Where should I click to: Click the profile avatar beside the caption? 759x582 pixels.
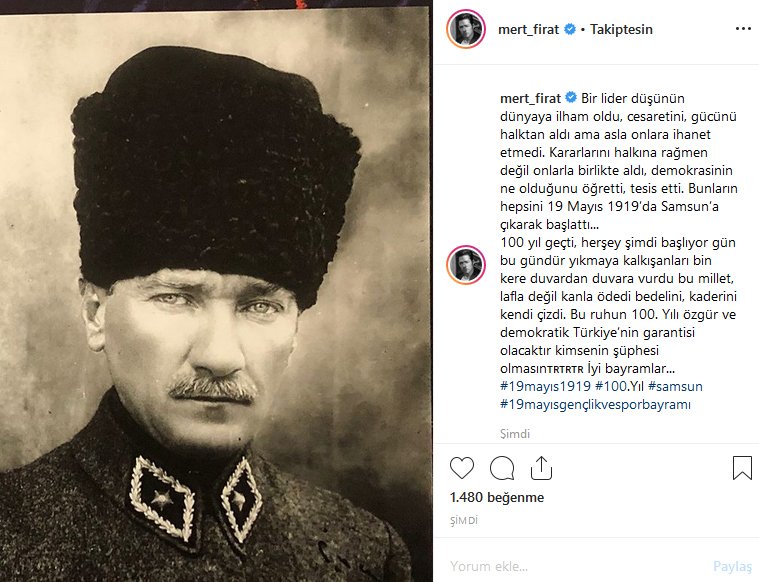pyautogui.click(x=466, y=265)
